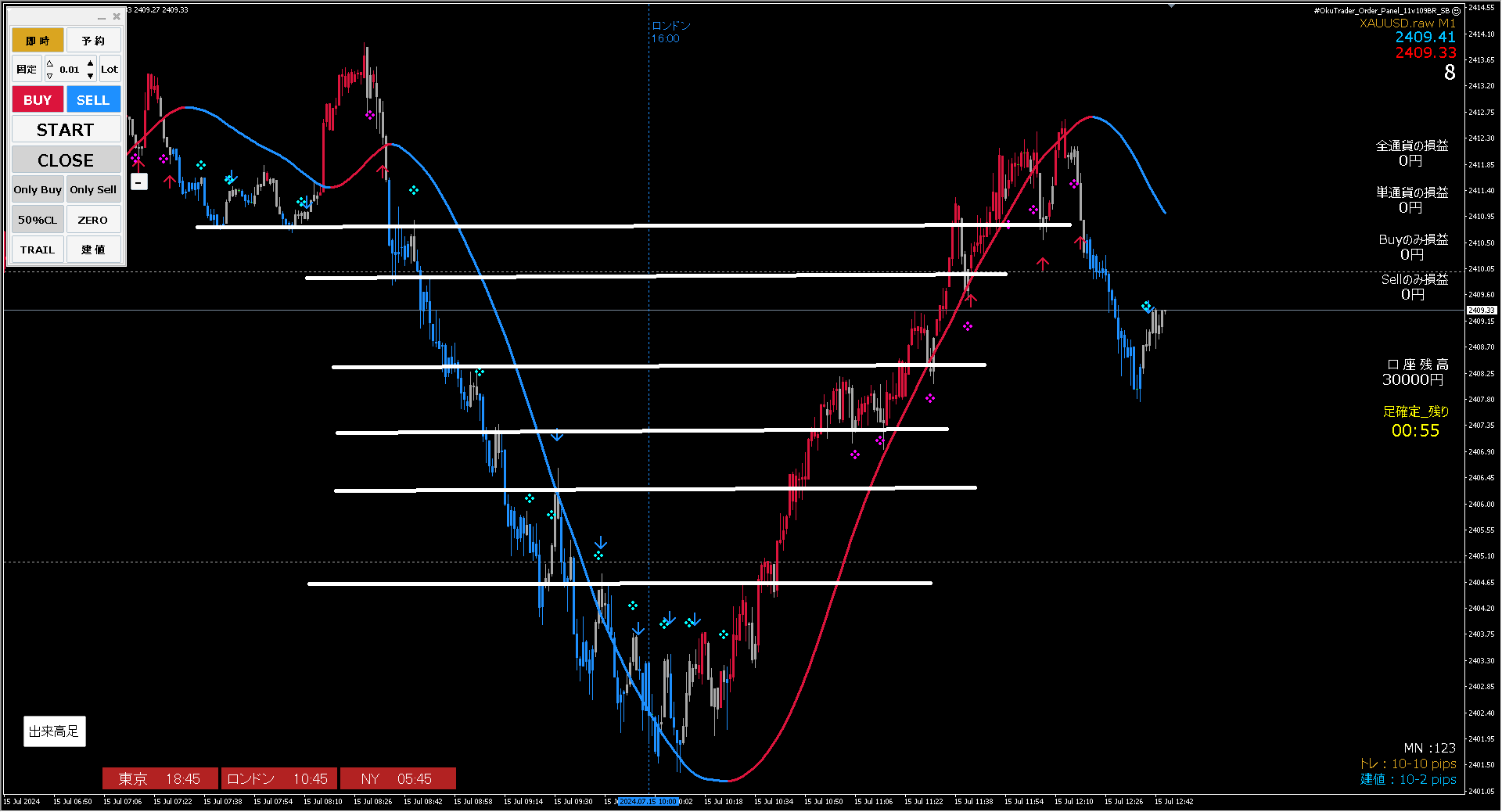Click the NY 05:45 session clock
The width and height of the screenshot is (1502, 812).
coord(397,779)
